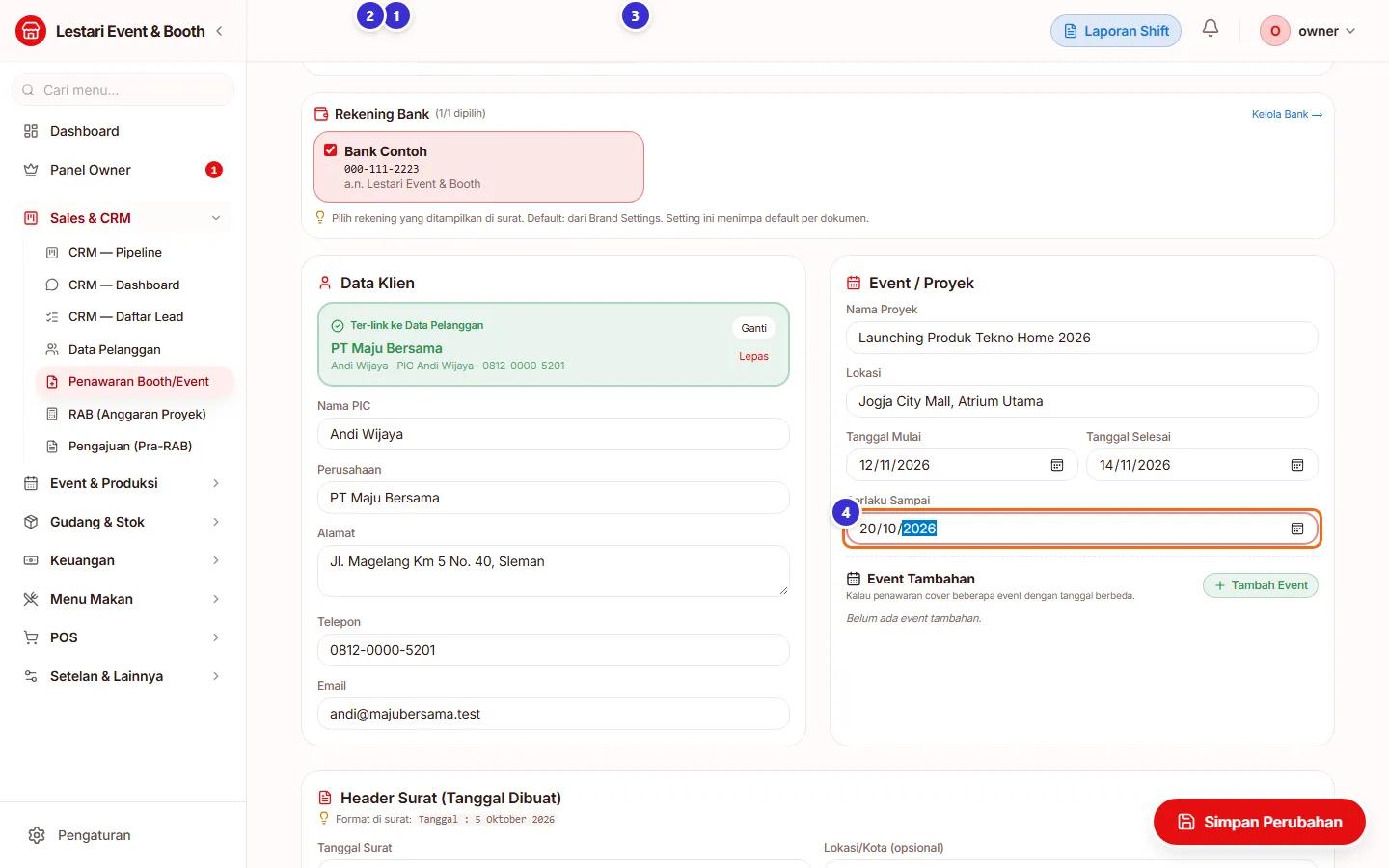Click the POS shopping cart icon
1389x868 pixels.
point(31,637)
